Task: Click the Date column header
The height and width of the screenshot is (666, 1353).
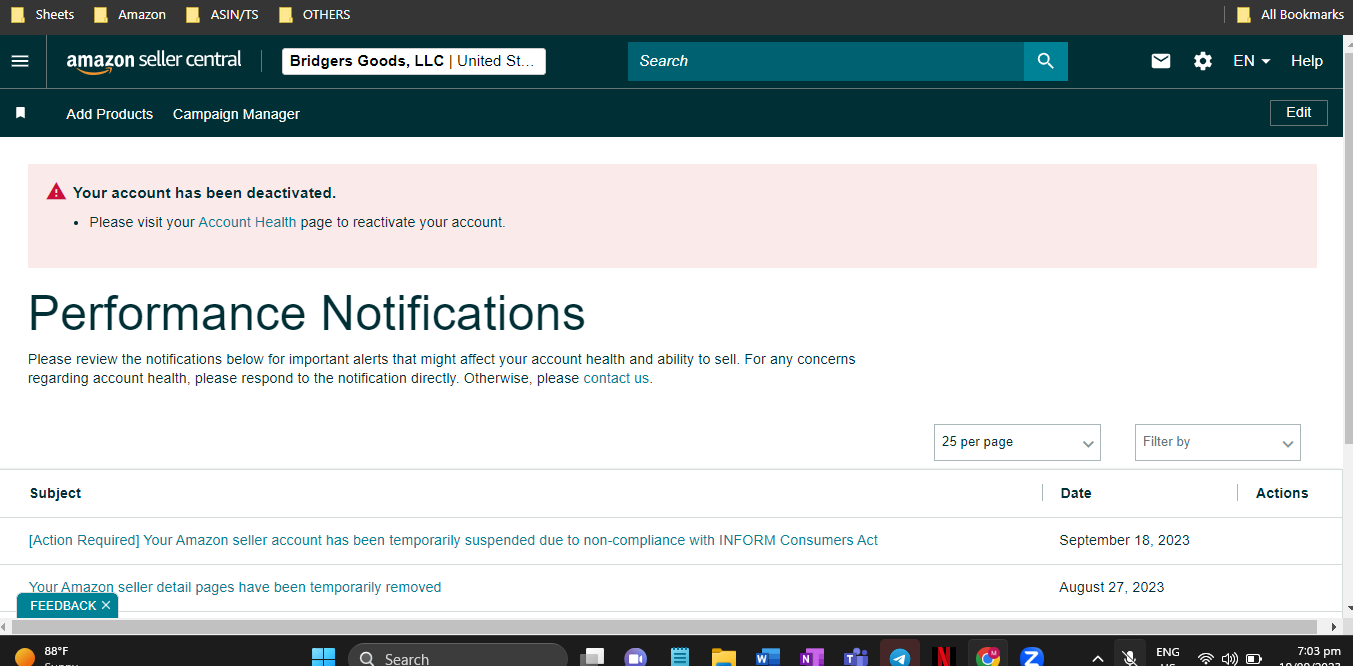Action: click(1076, 493)
